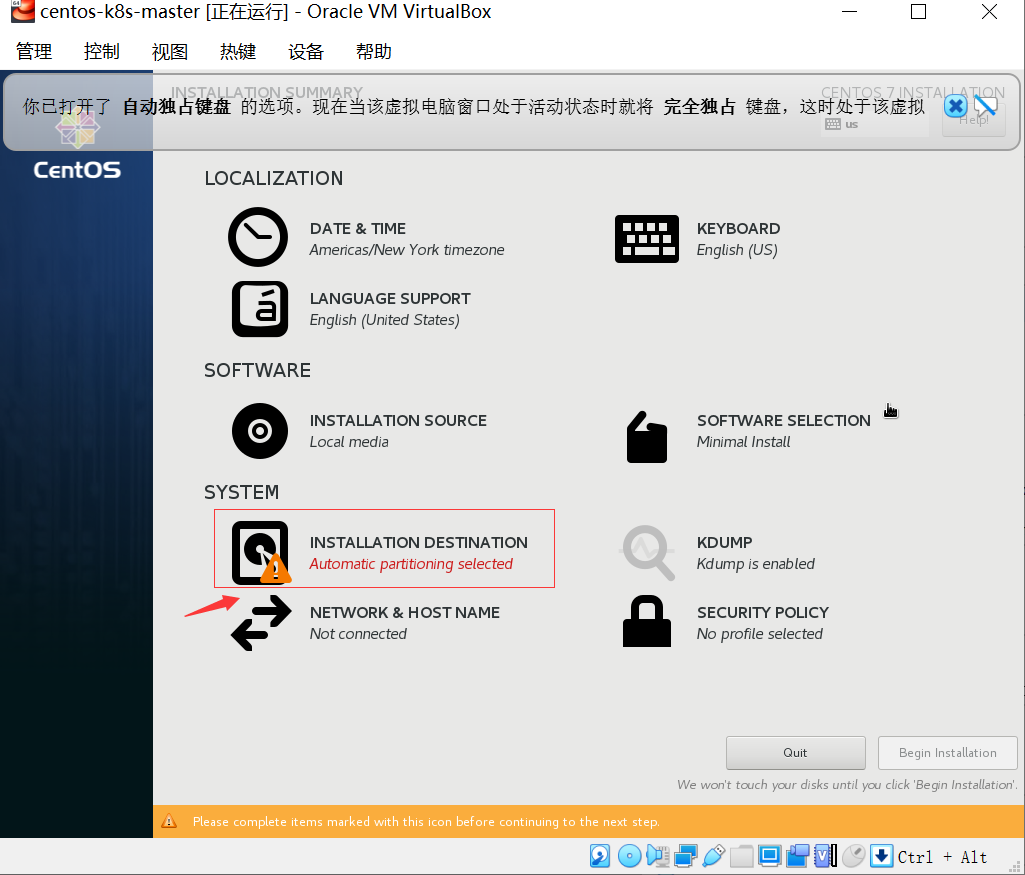Click 'Not connected' network status text
The height and width of the screenshot is (875, 1025).
point(358,634)
